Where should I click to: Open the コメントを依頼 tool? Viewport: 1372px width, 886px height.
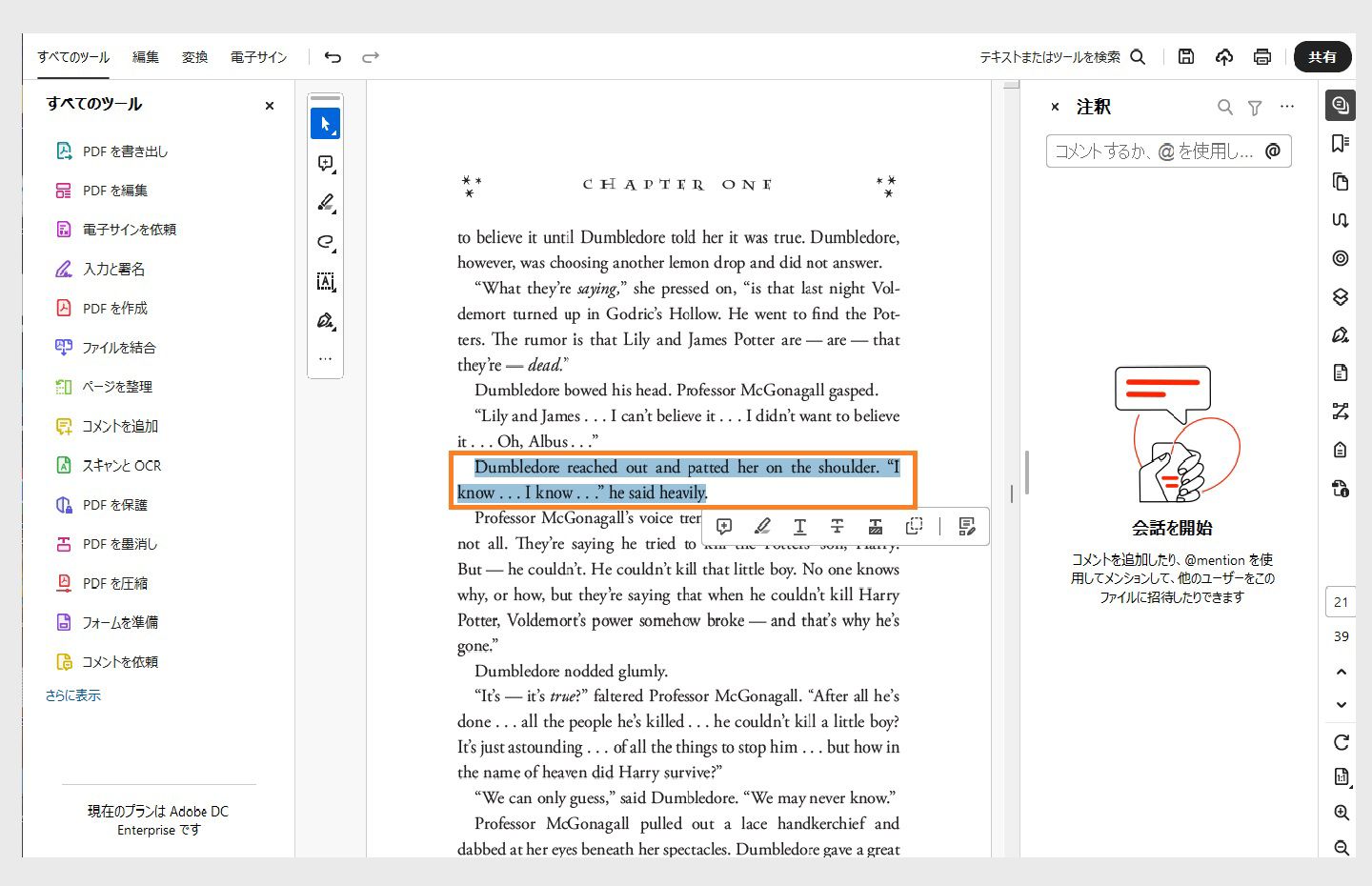(106, 662)
